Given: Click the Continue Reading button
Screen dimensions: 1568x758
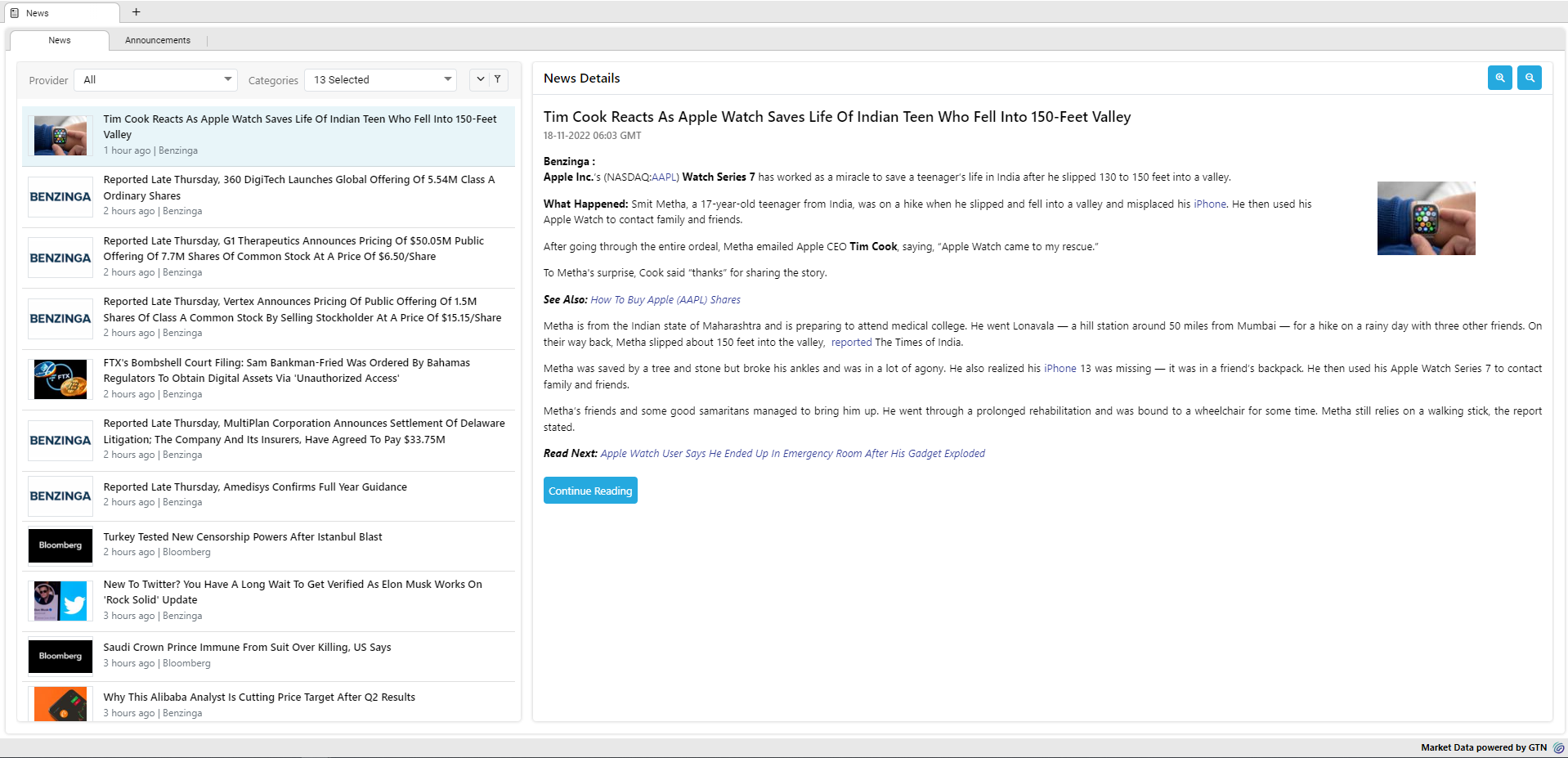Looking at the screenshot, I should (x=590, y=491).
